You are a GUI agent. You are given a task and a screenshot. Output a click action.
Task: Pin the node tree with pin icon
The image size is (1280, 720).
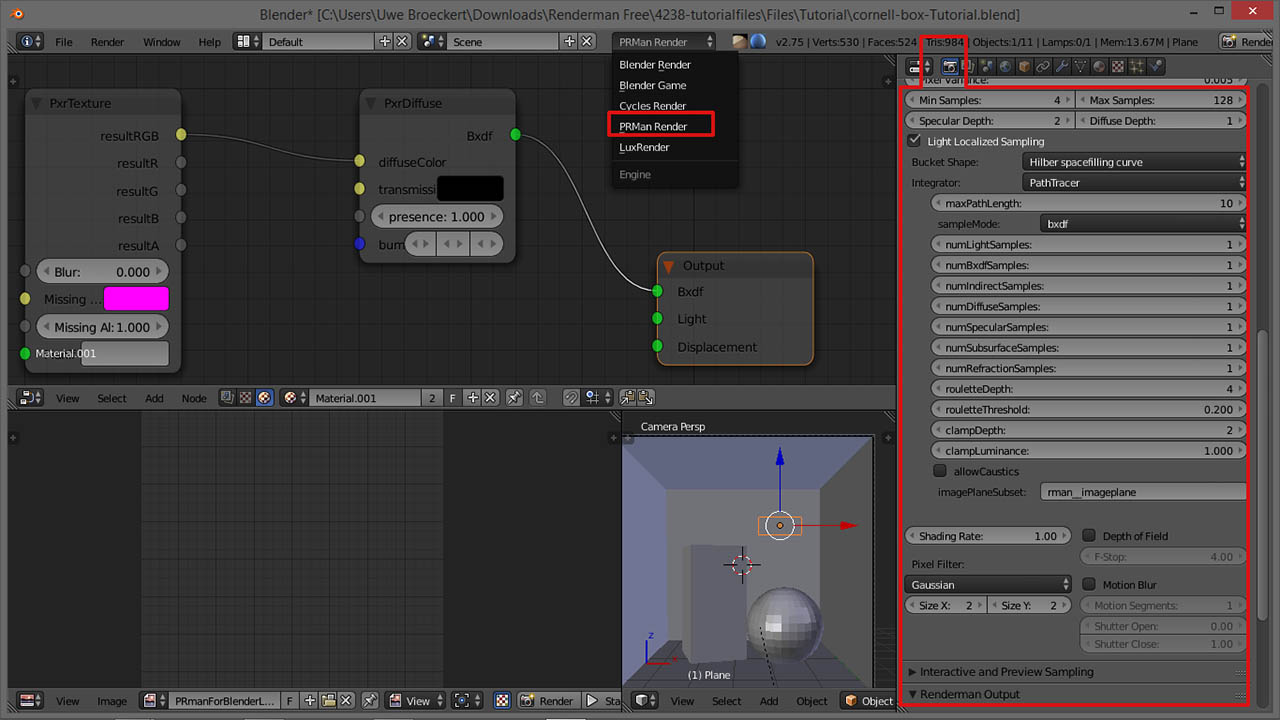point(514,398)
